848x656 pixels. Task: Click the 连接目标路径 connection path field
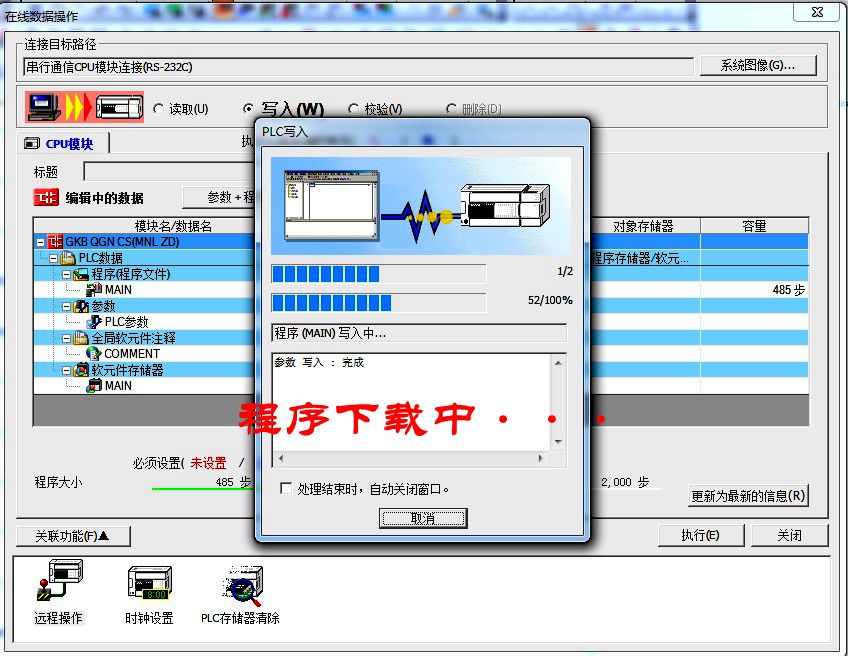[x=359, y=67]
